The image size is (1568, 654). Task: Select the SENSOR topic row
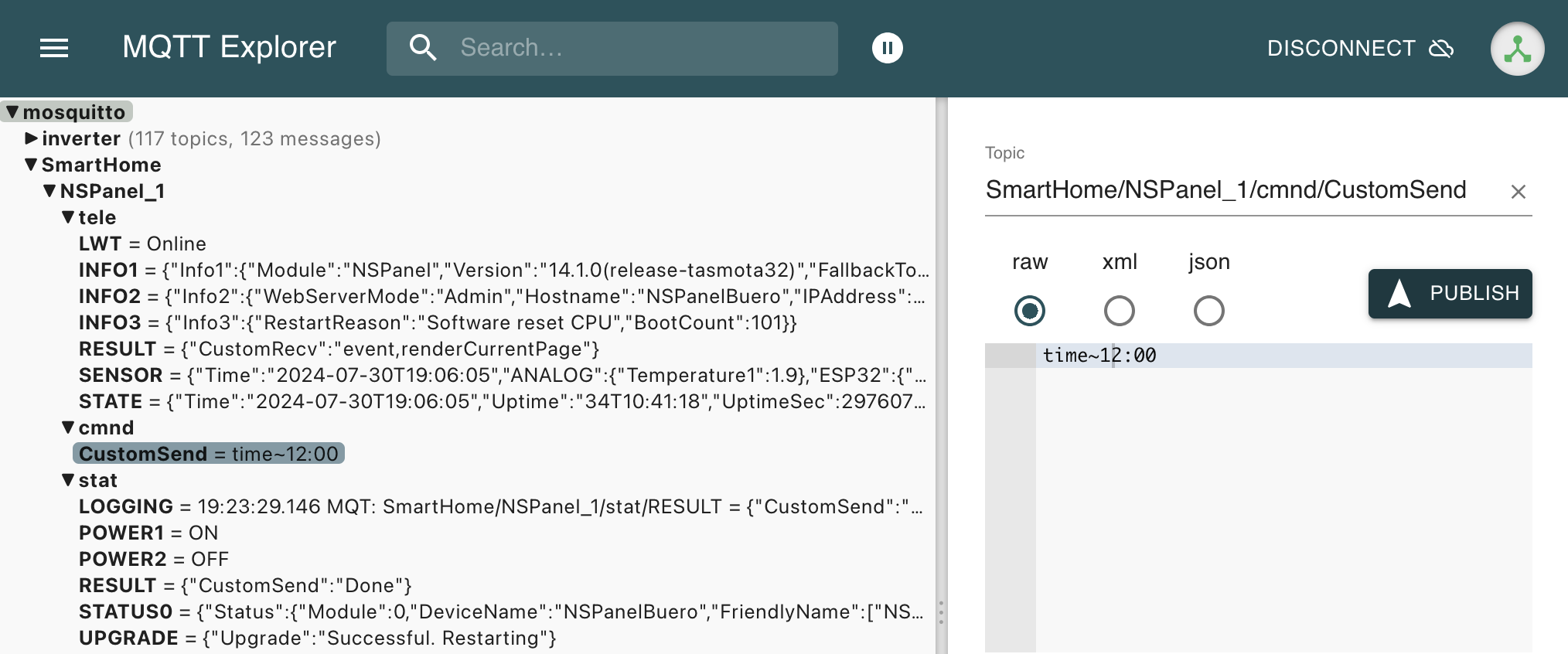(x=503, y=375)
